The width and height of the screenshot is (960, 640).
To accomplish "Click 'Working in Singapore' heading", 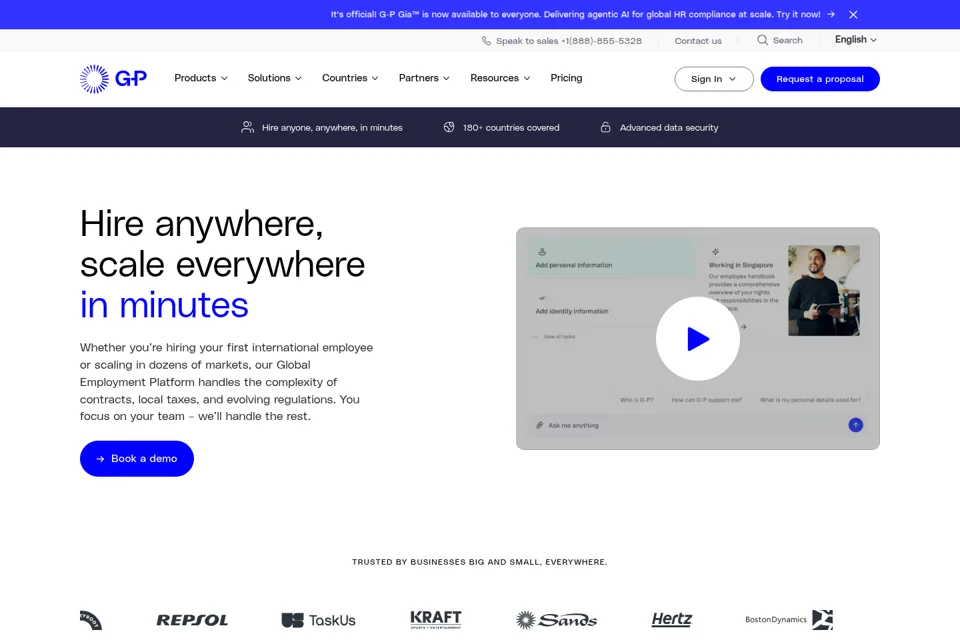I will click(741, 265).
